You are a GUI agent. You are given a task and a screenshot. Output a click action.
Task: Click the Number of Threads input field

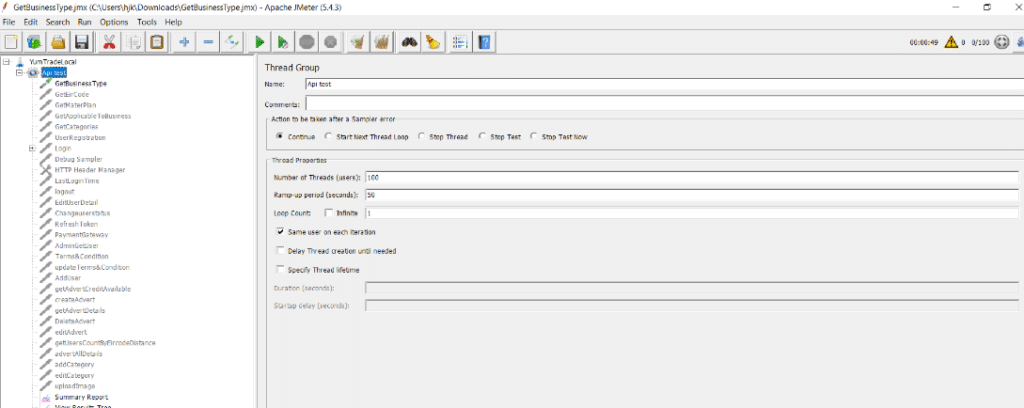692,178
